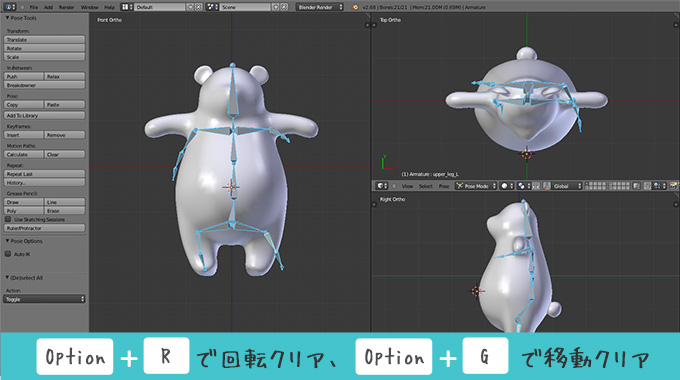Open the Pose menu in viewport header
680x380 pixels.
[x=444, y=186]
